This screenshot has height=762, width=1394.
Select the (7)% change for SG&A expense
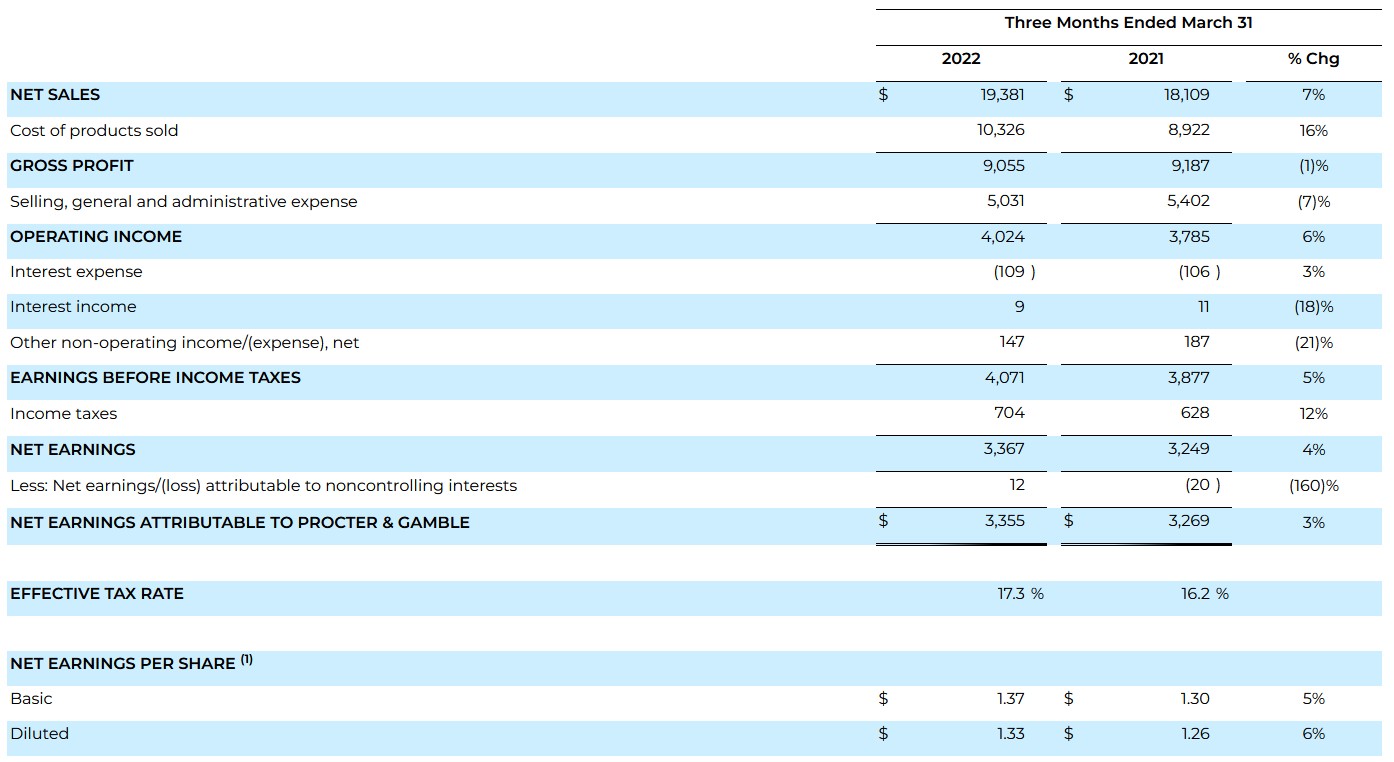click(1314, 202)
